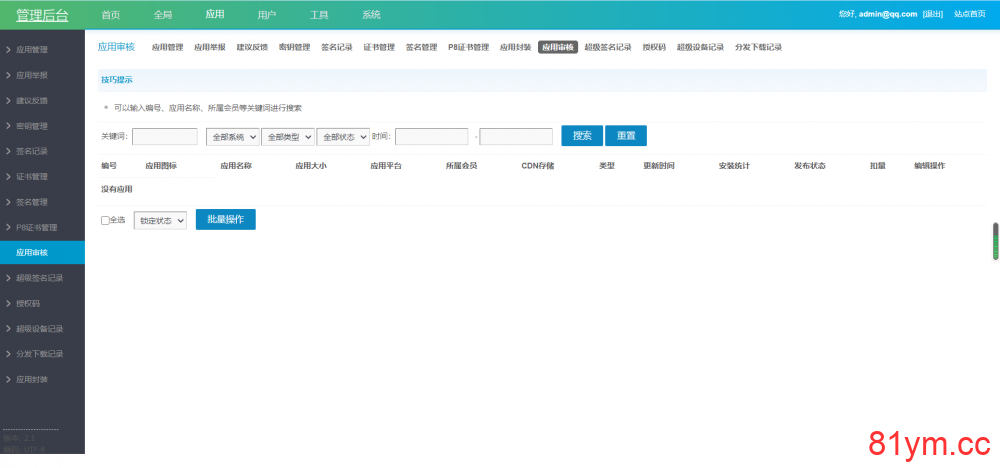
Task: Open the 全部类型 type dropdown
Action: tap(288, 136)
